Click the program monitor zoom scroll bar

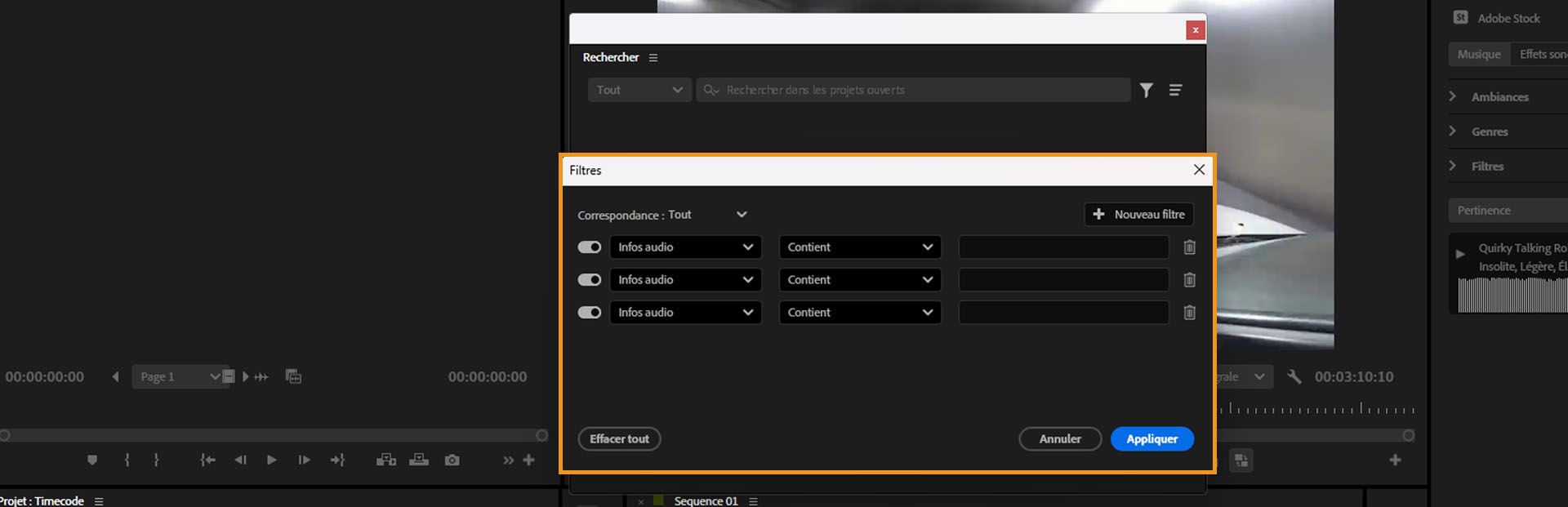click(x=1315, y=436)
